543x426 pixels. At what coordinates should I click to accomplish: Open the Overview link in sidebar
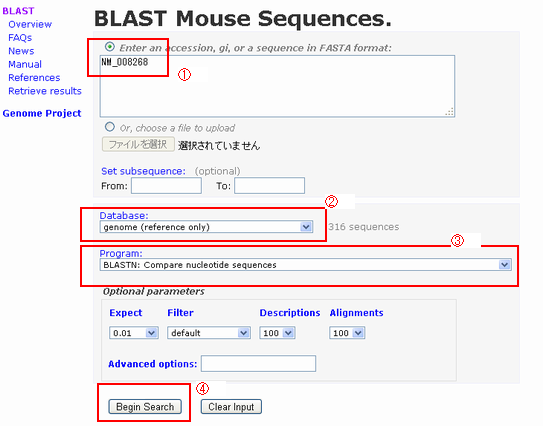[30, 24]
